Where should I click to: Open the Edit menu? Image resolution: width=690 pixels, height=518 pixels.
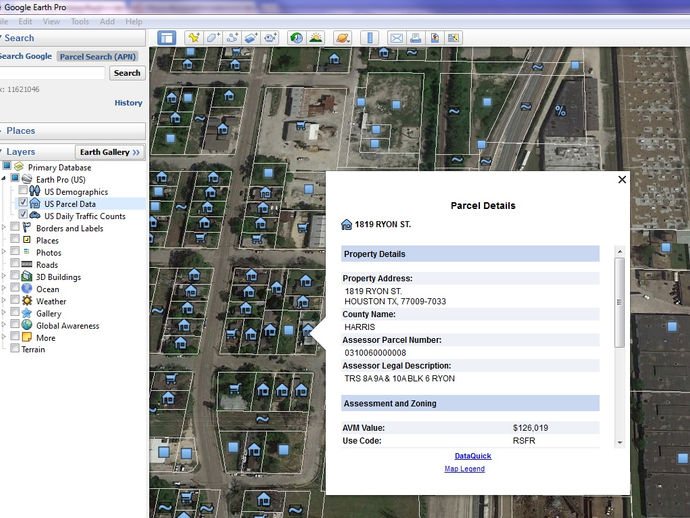click(x=25, y=22)
